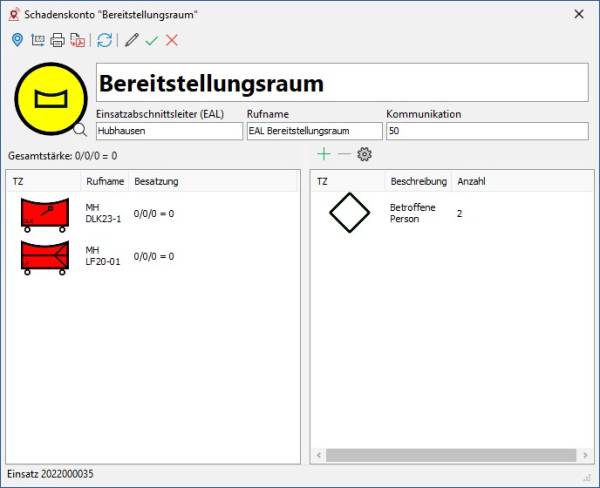This screenshot has height=488, width=600.
Task: Click the Rufname field EAL Bereitstellungsraum
Action: [315, 131]
